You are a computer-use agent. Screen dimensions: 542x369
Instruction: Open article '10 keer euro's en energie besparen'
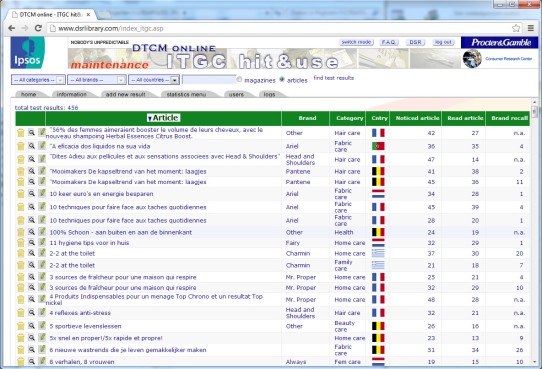point(101,194)
